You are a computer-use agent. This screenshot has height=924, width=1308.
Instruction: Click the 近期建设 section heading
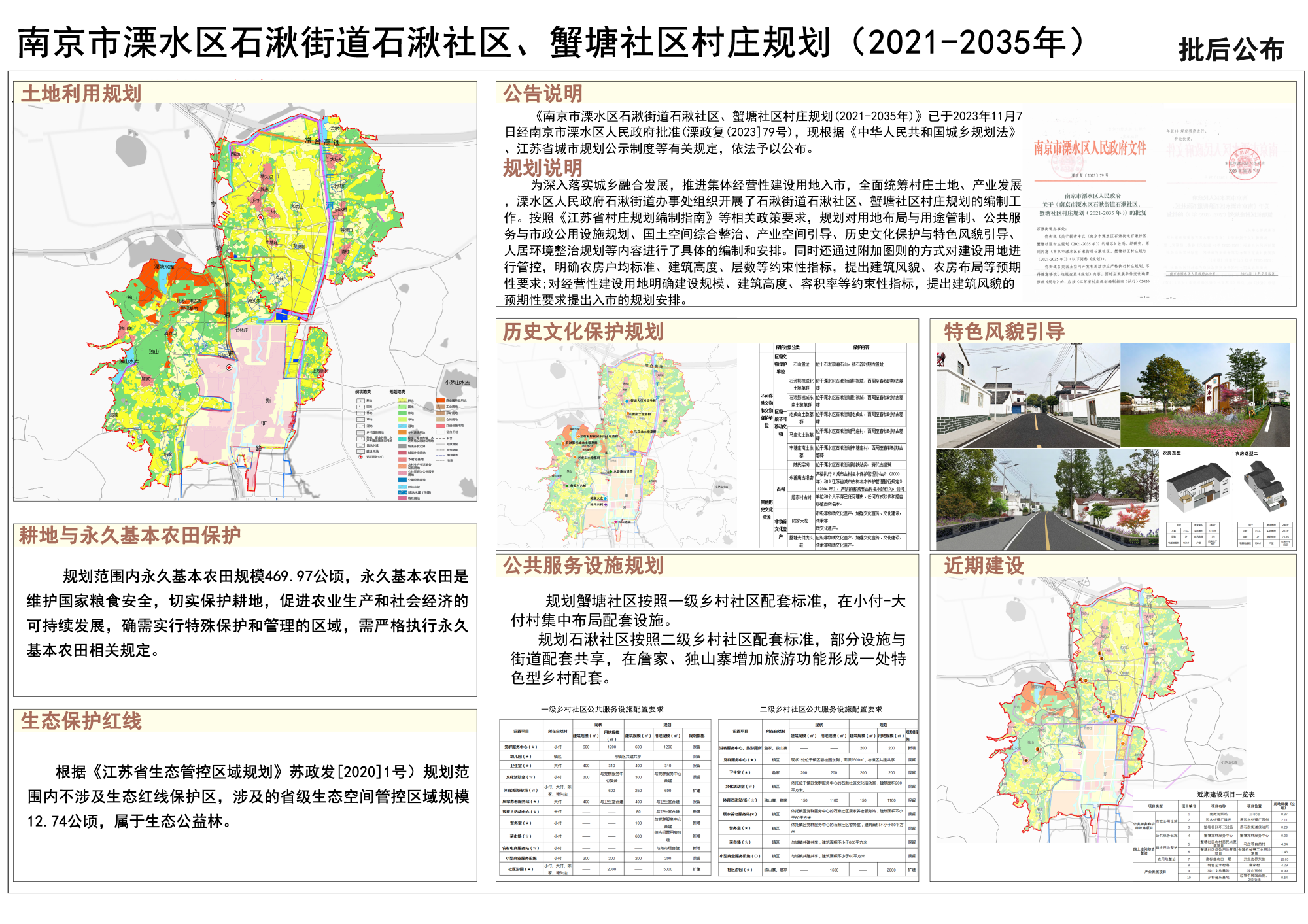point(984,566)
